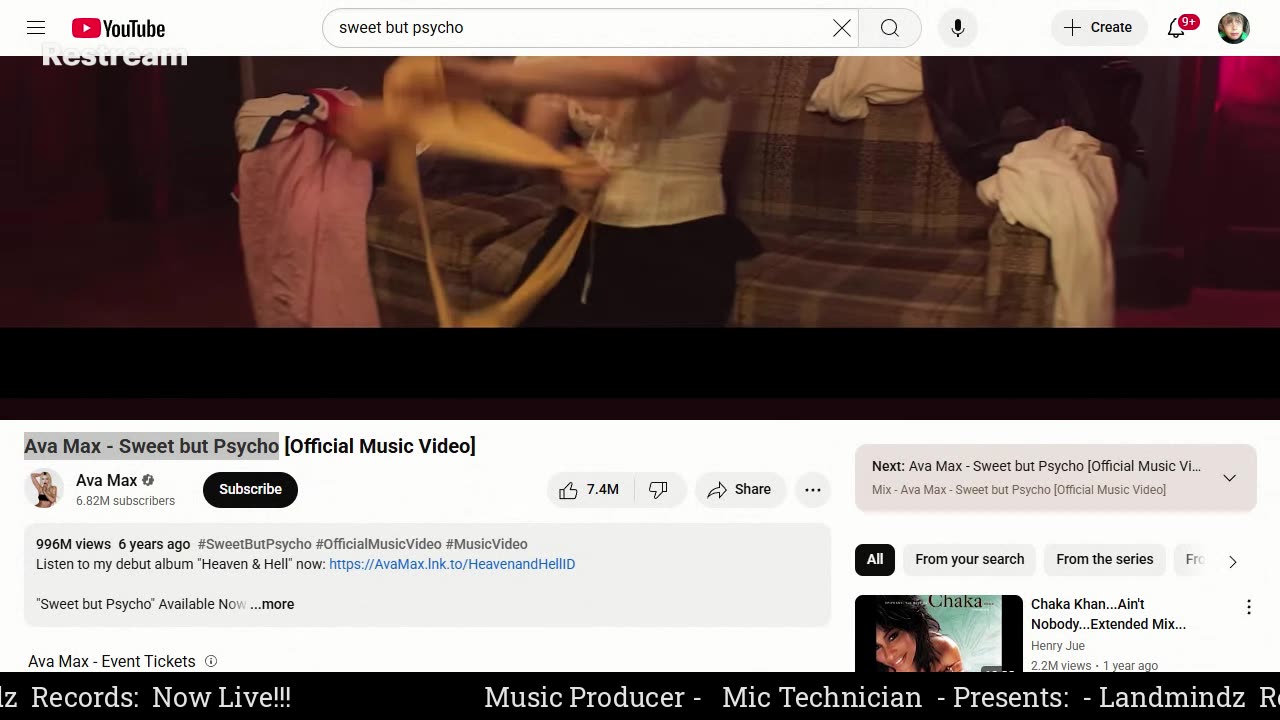The width and height of the screenshot is (1280, 720).
Task: Subscribe to Ava Max
Action: tap(250, 489)
